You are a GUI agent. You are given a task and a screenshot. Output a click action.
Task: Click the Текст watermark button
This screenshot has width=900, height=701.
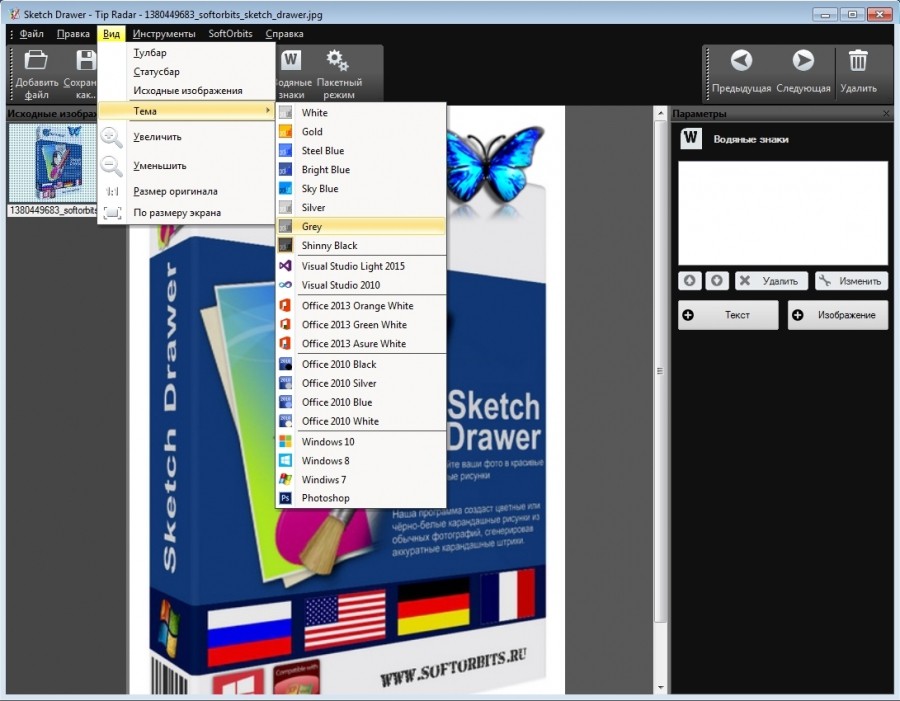tap(728, 314)
